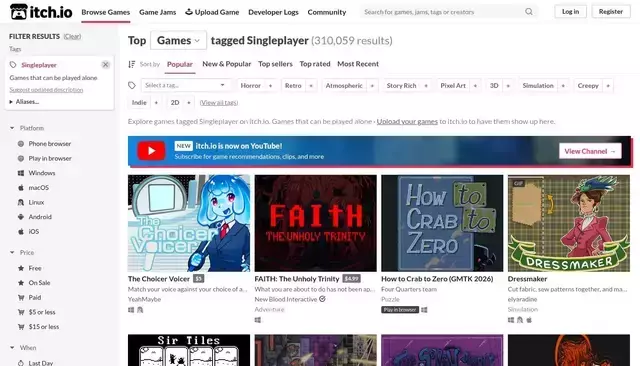Filter by Play in browser
The width and height of the screenshot is (640, 366).
pos(50,158)
